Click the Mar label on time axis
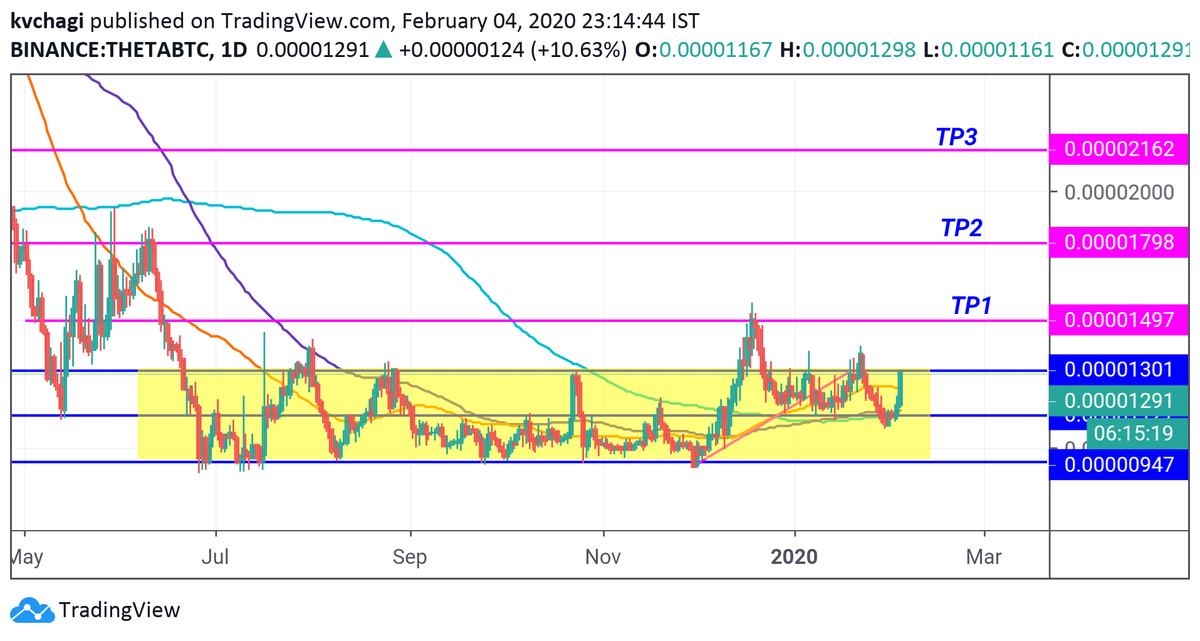Screen dimensions: 1200x641 [x=985, y=555]
